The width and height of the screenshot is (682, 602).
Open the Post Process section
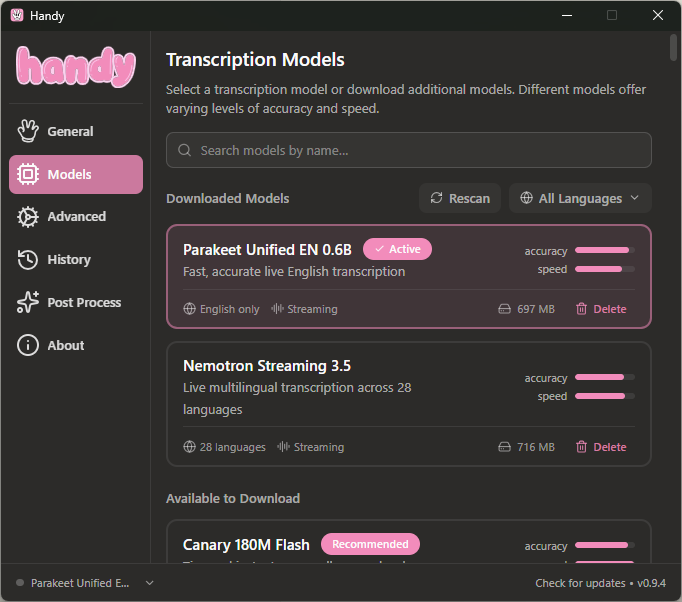click(76, 302)
